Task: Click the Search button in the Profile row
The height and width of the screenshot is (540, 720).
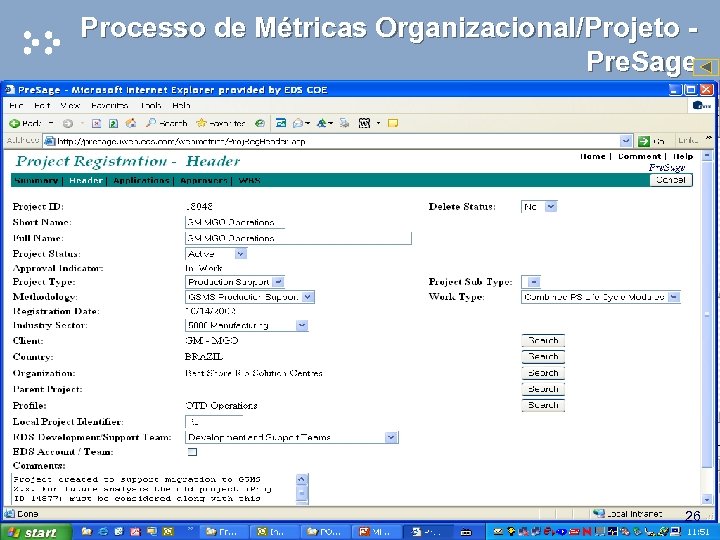Action: click(x=543, y=405)
